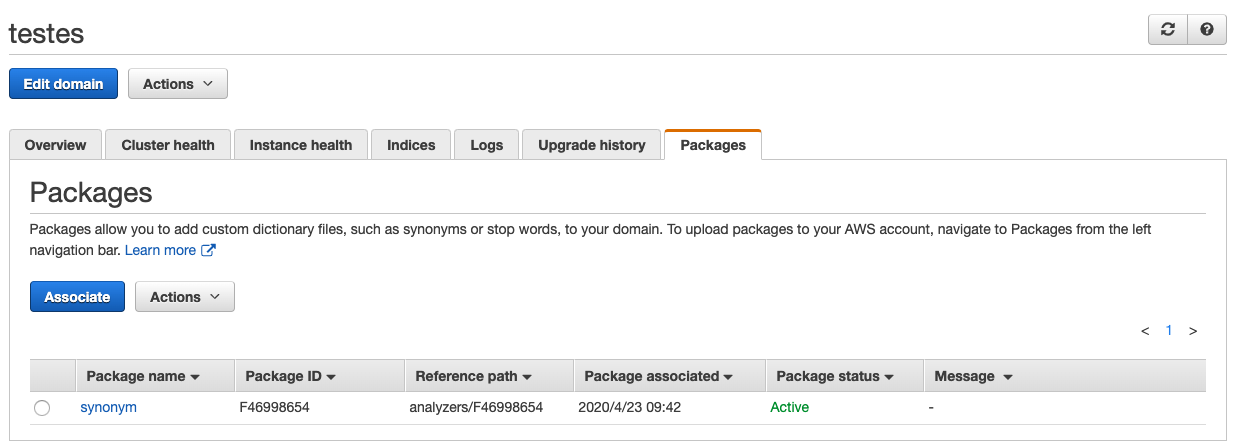The width and height of the screenshot is (1245, 441).
Task: Open help via question mark icon
Action: pos(1207,30)
